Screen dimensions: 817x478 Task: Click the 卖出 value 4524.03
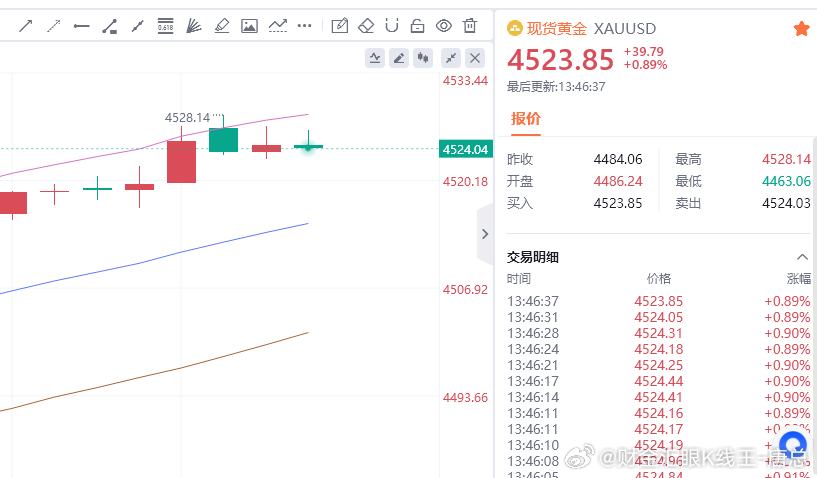point(786,203)
